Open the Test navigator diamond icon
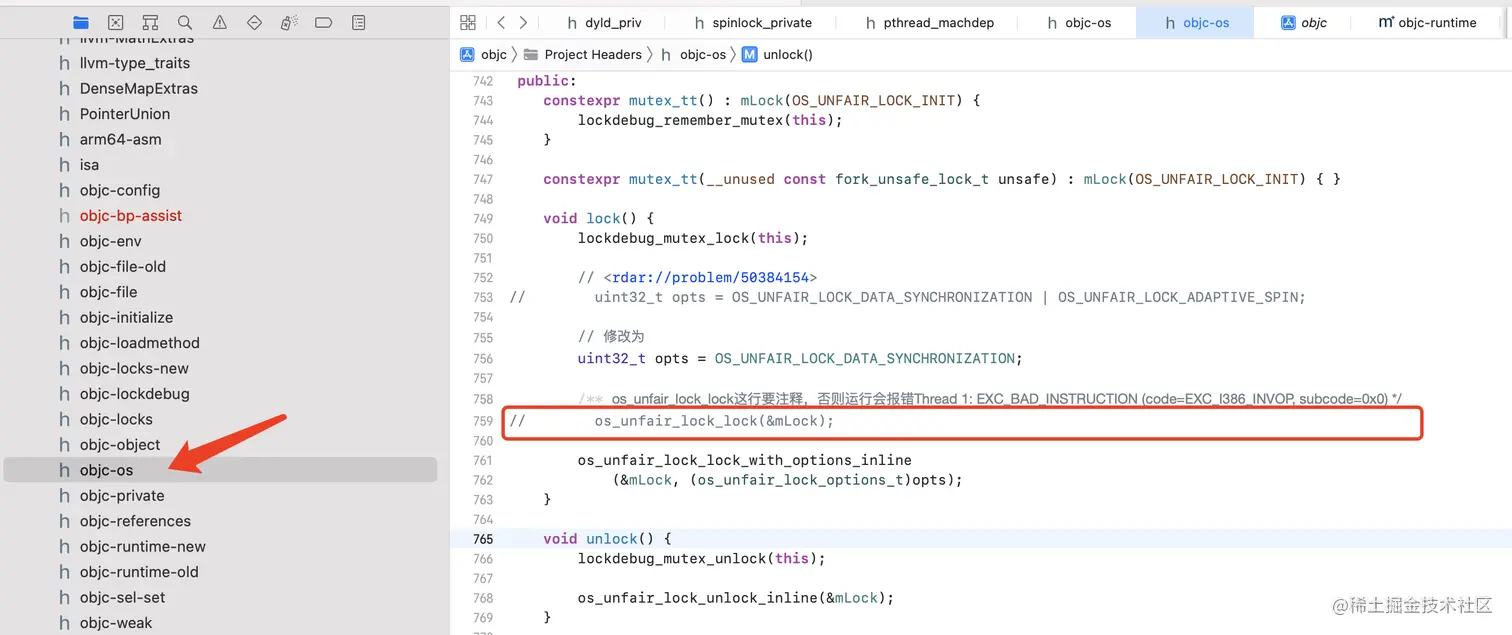Viewport: 1512px width, 635px height. coord(254,22)
